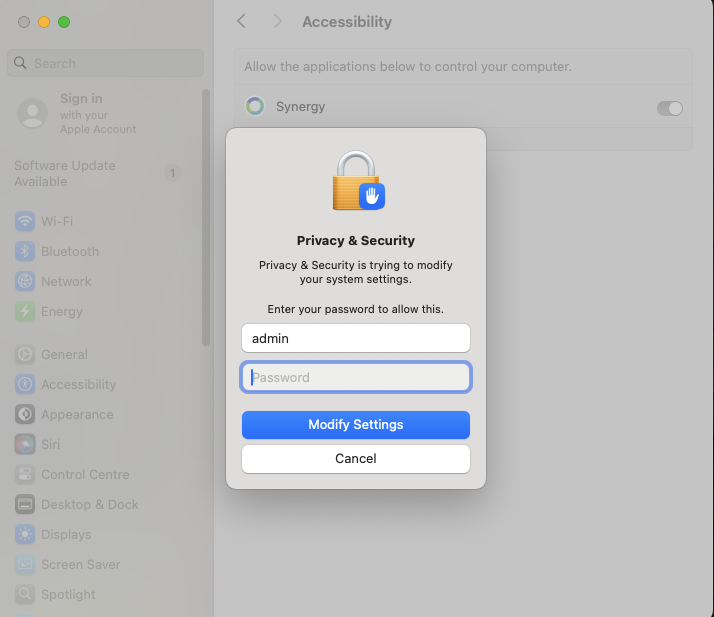The height and width of the screenshot is (617, 714).
Task: Toggle the Synergy accessibility switch
Action: click(x=669, y=108)
